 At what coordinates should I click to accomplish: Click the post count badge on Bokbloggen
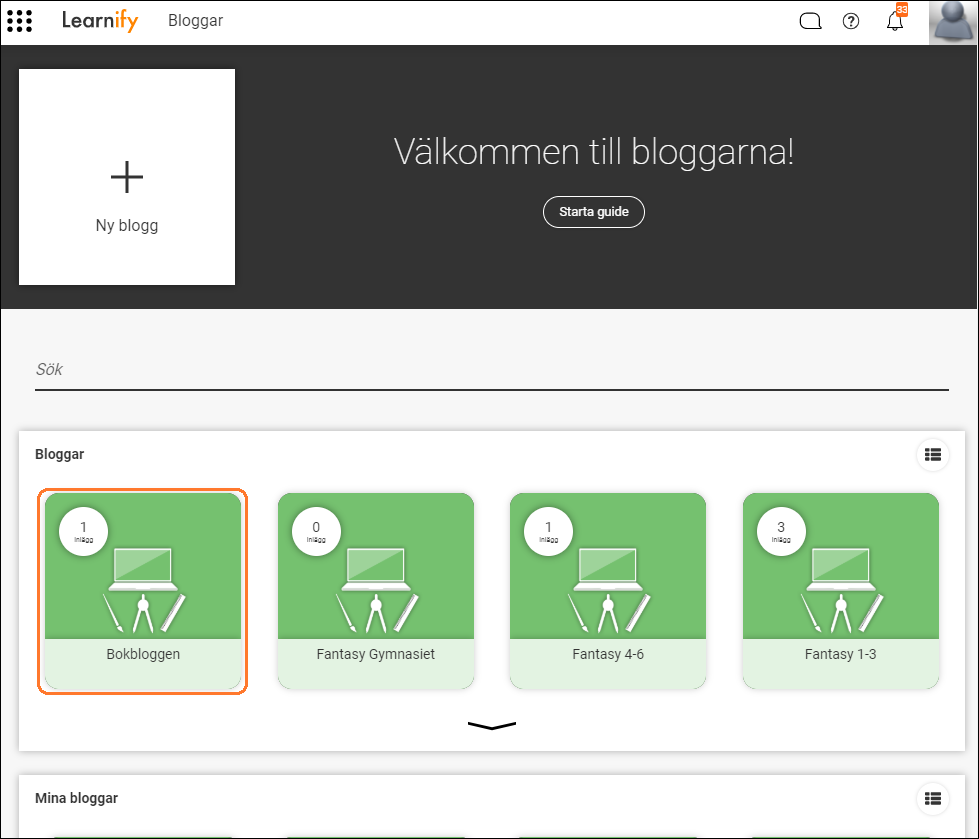[84, 531]
